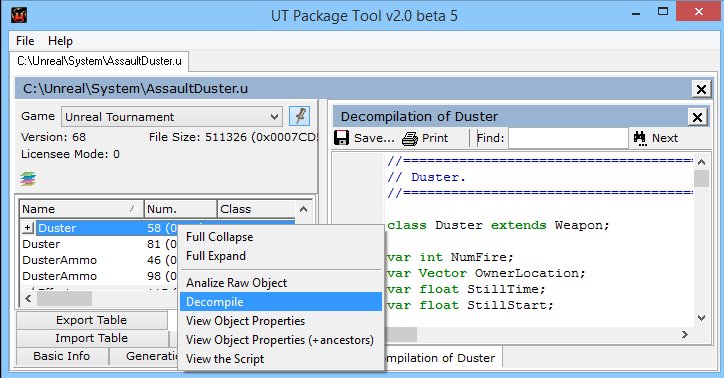Close the AssaultDuster.u file panel

click(x=701, y=89)
